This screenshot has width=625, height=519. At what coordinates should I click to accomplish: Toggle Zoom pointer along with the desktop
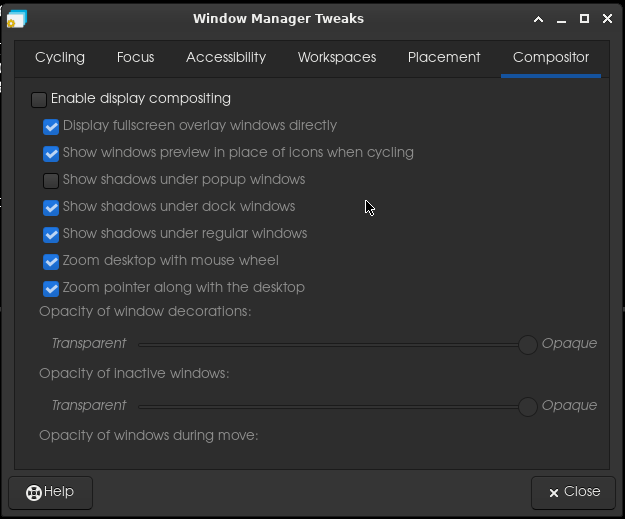pos(51,289)
